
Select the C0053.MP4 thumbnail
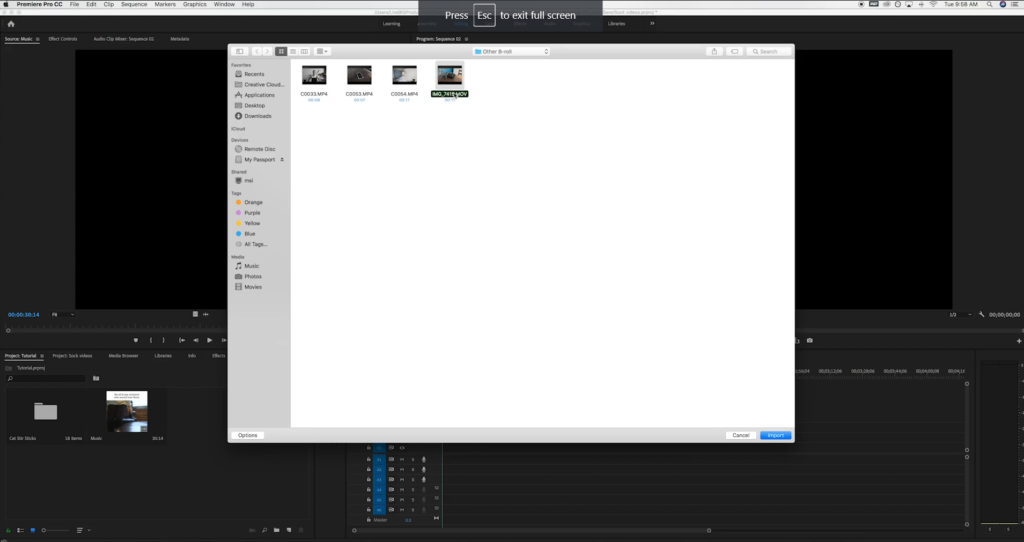point(359,74)
